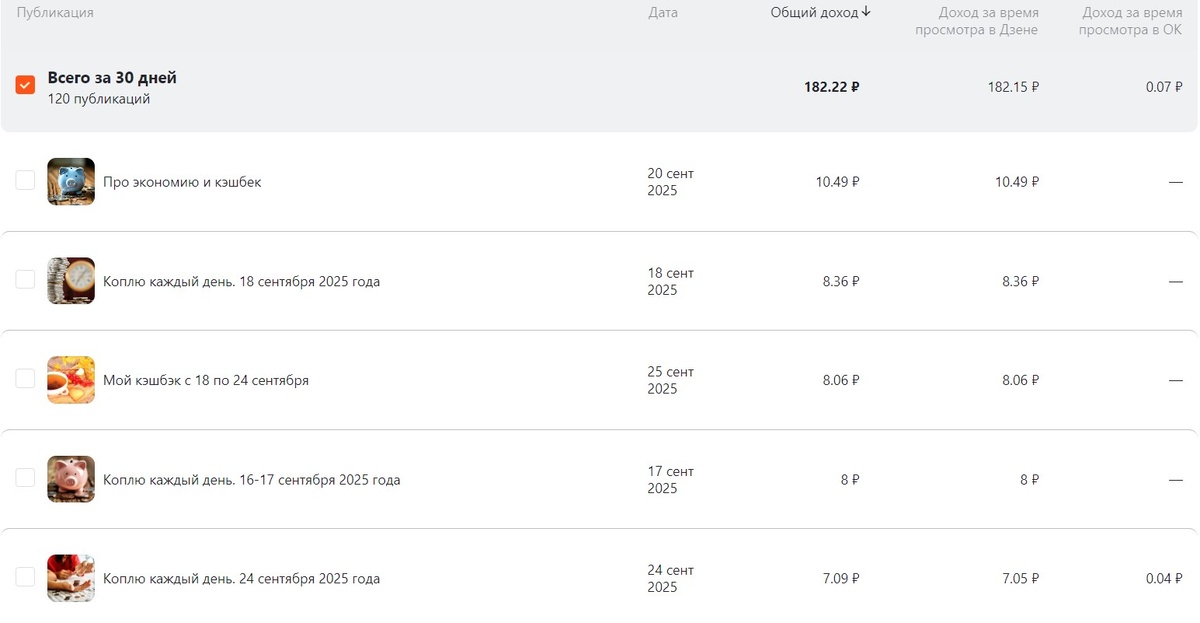Open piggy bank thumbnail for Про экономию и кэшбек
Screen dimensions: 1200x623
[x=71, y=182]
